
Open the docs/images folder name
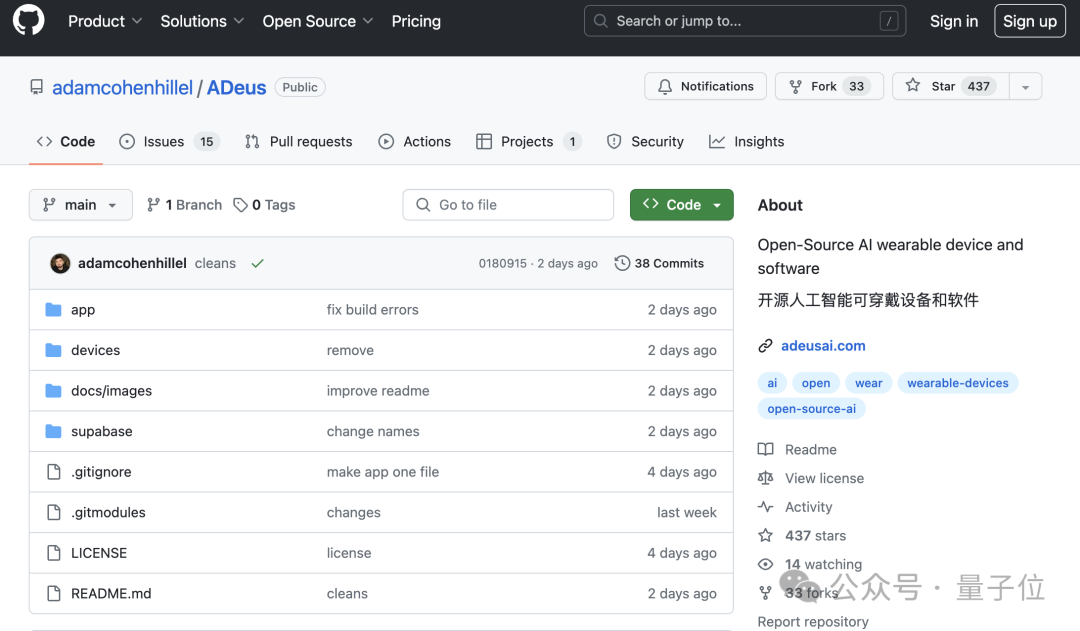pyautogui.click(x=112, y=391)
